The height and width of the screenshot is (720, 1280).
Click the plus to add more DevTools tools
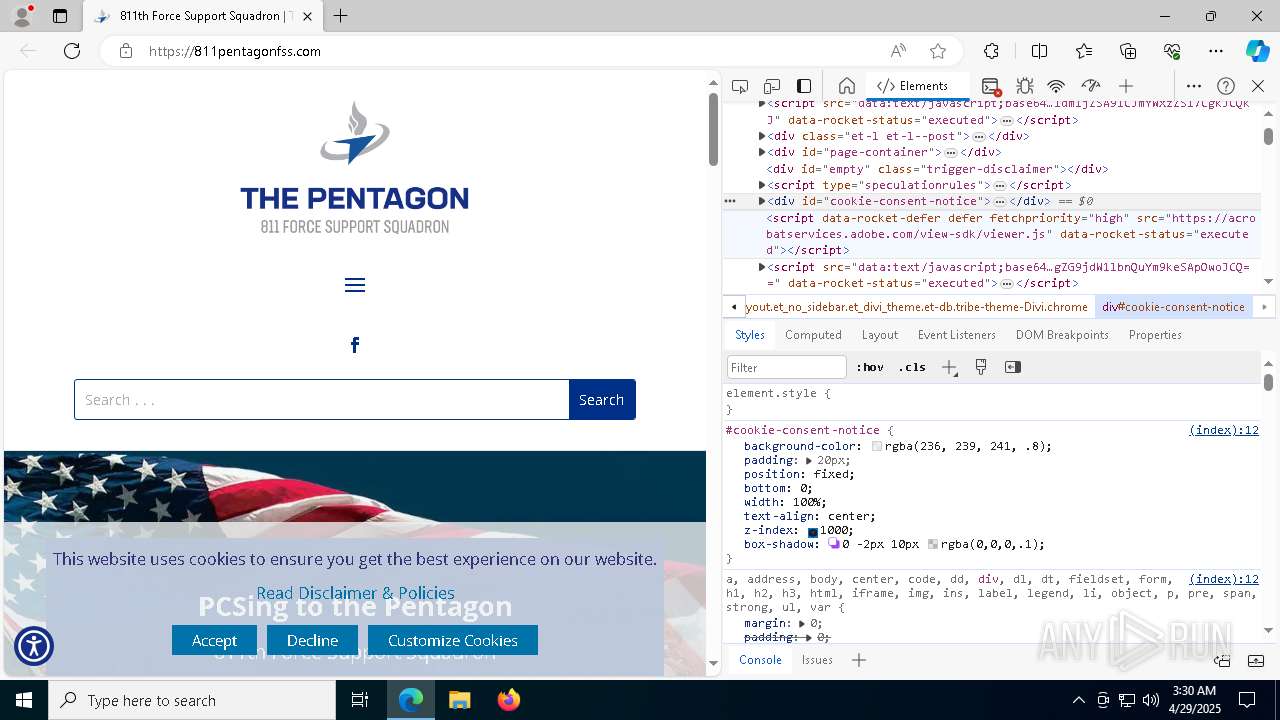click(x=1126, y=86)
